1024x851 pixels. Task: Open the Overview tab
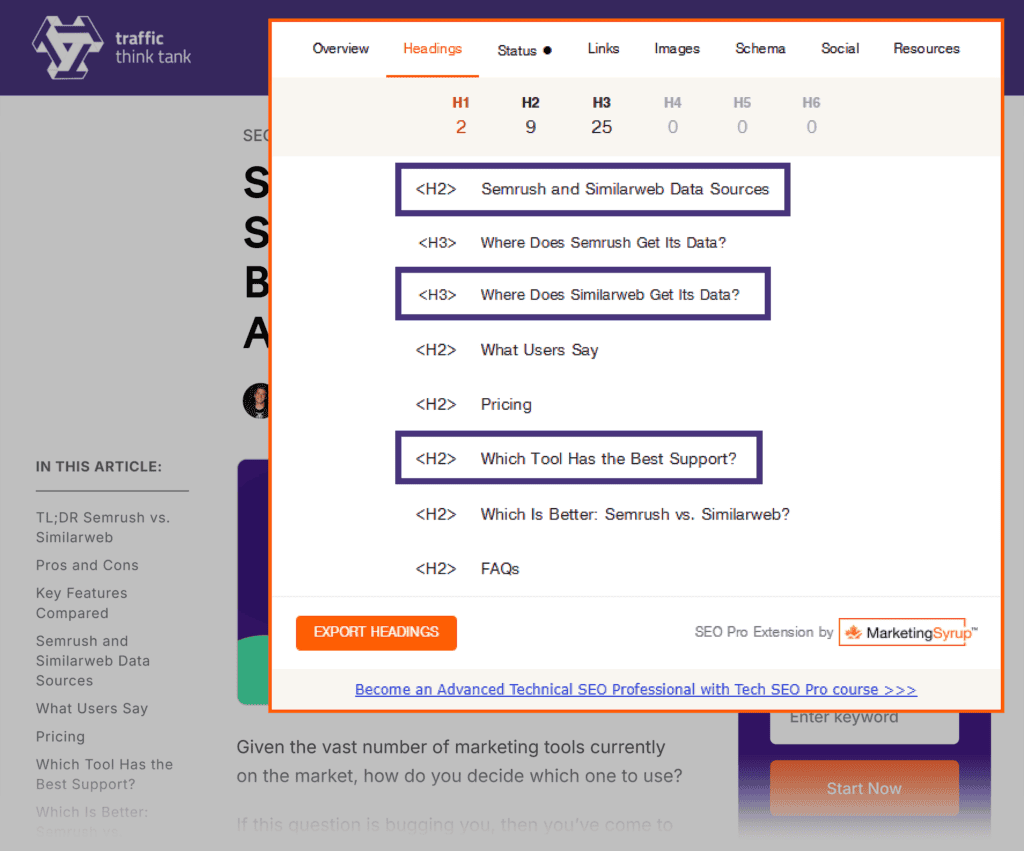coord(340,48)
